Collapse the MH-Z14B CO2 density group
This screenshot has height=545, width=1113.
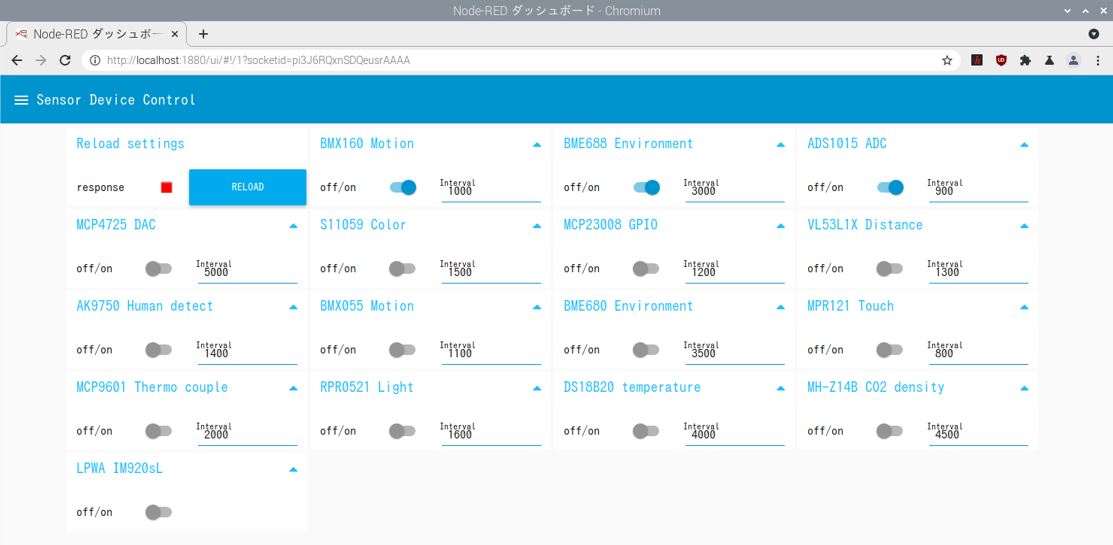1024,388
